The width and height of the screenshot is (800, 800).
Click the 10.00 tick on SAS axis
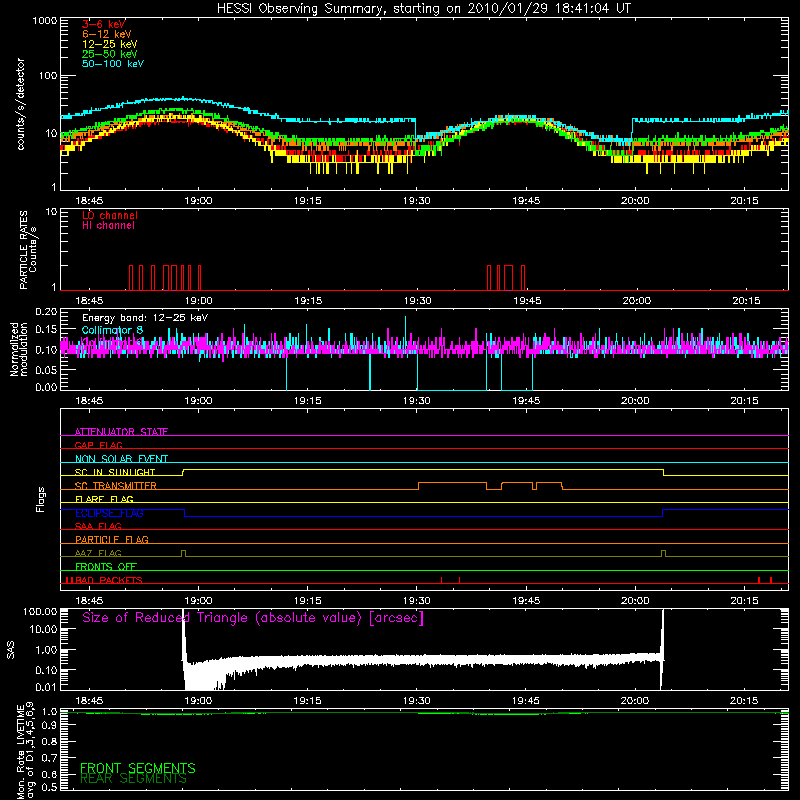click(x=43, y=630)
